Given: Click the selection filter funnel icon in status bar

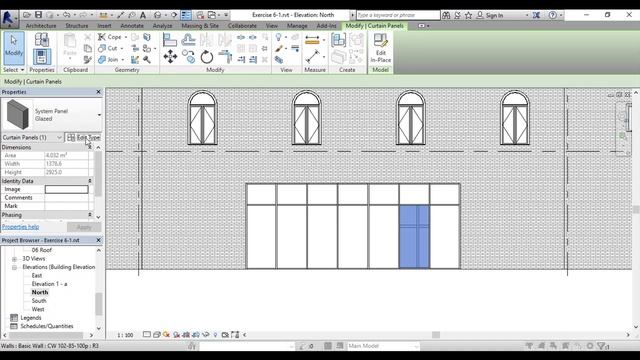Looking at the screenshot, I should click(602, 346).
